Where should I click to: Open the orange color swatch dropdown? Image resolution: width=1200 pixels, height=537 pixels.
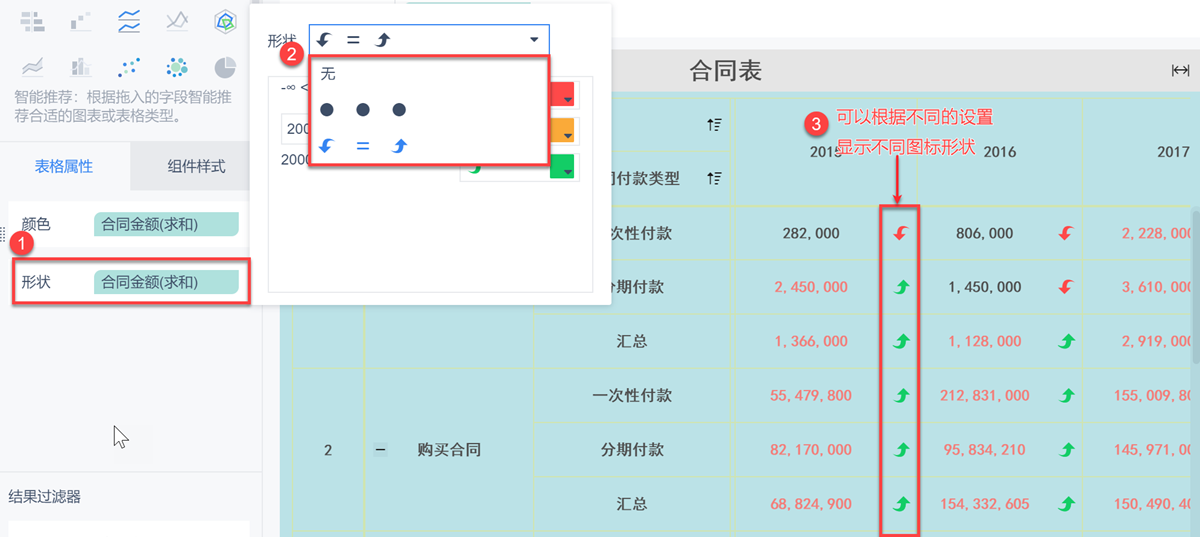pos(564,130)
